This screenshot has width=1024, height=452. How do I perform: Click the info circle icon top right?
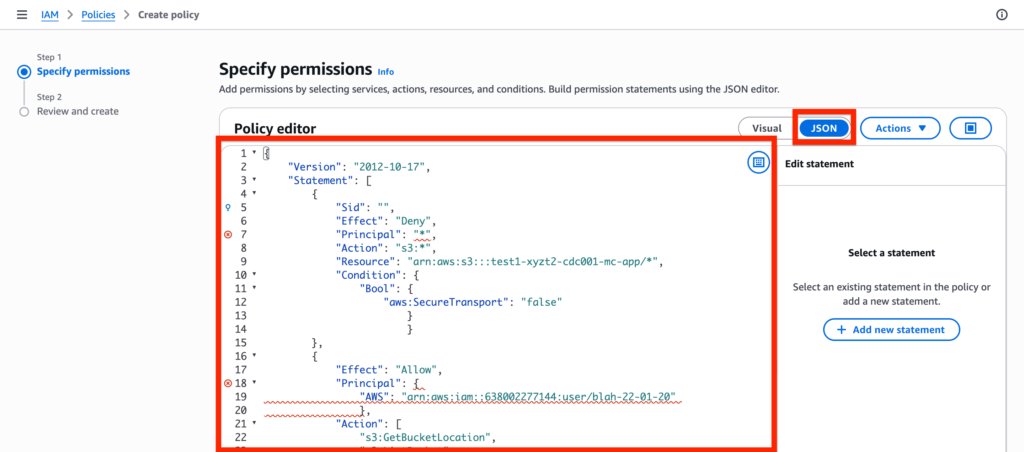point(1002,15)
